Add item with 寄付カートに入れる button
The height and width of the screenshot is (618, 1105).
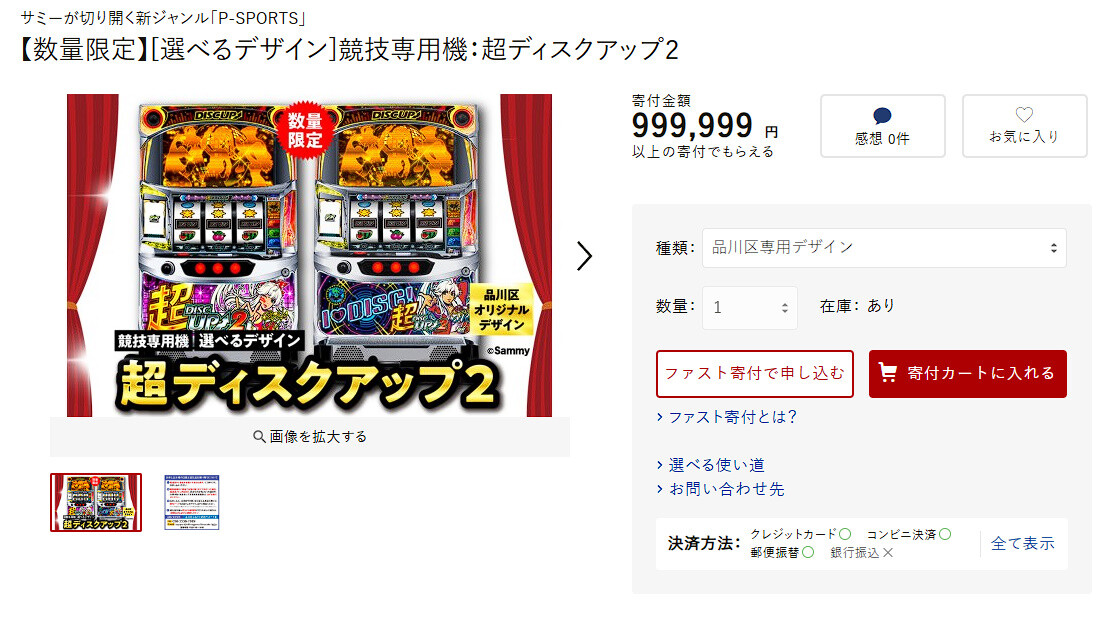(968, 373)
